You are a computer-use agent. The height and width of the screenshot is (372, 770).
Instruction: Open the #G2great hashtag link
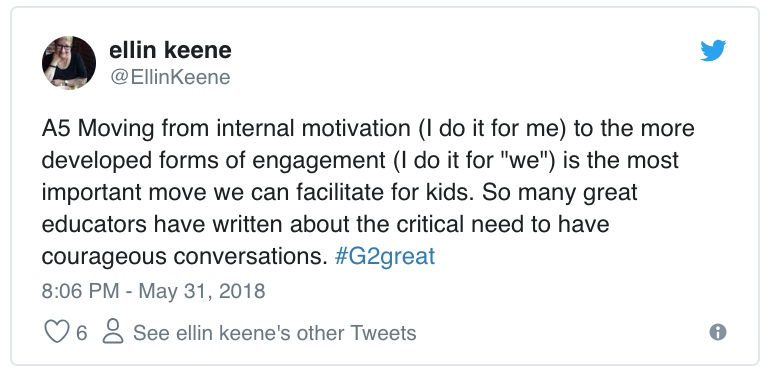(x=385, y=256)
